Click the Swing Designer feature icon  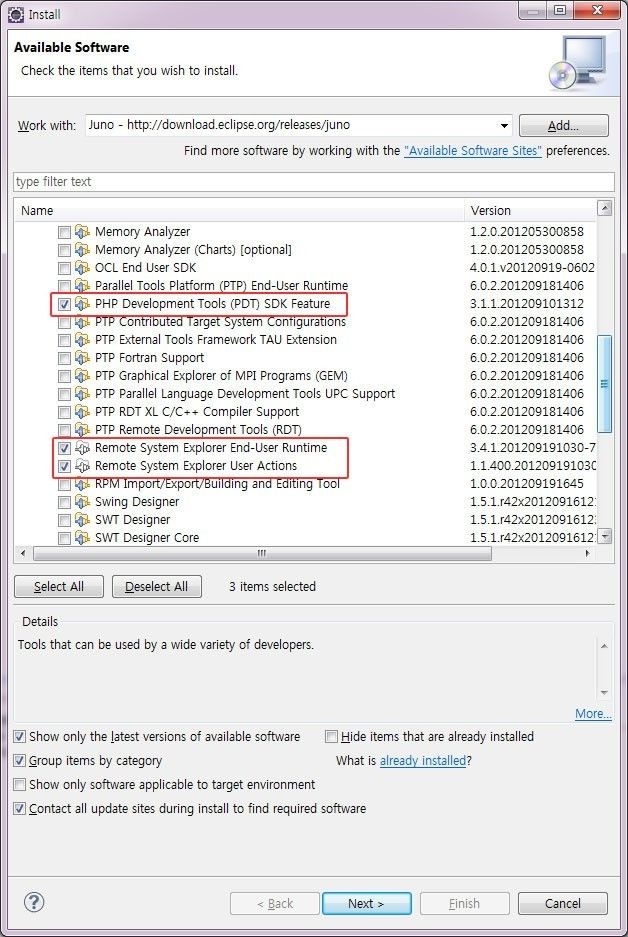82,502
